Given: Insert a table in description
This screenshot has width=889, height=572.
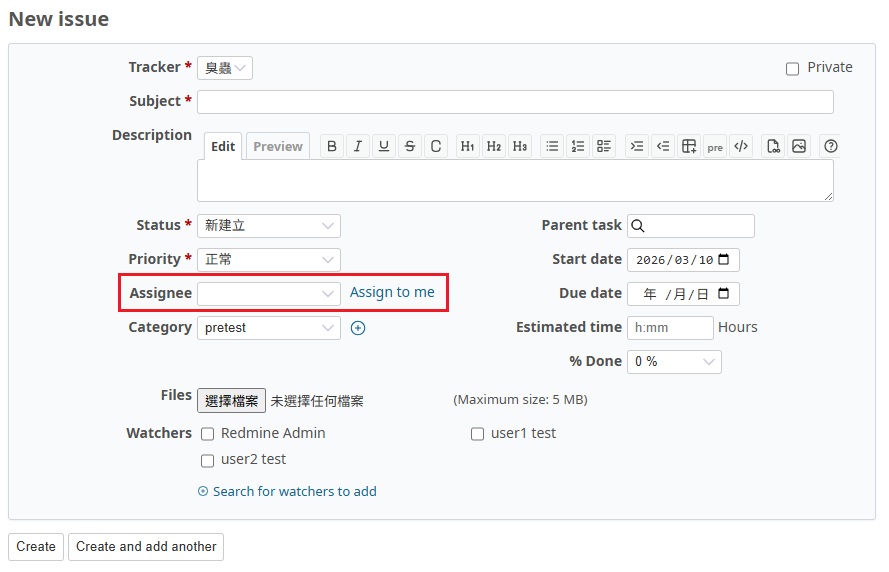Looking at the screenshot, I should coord(689,146).
